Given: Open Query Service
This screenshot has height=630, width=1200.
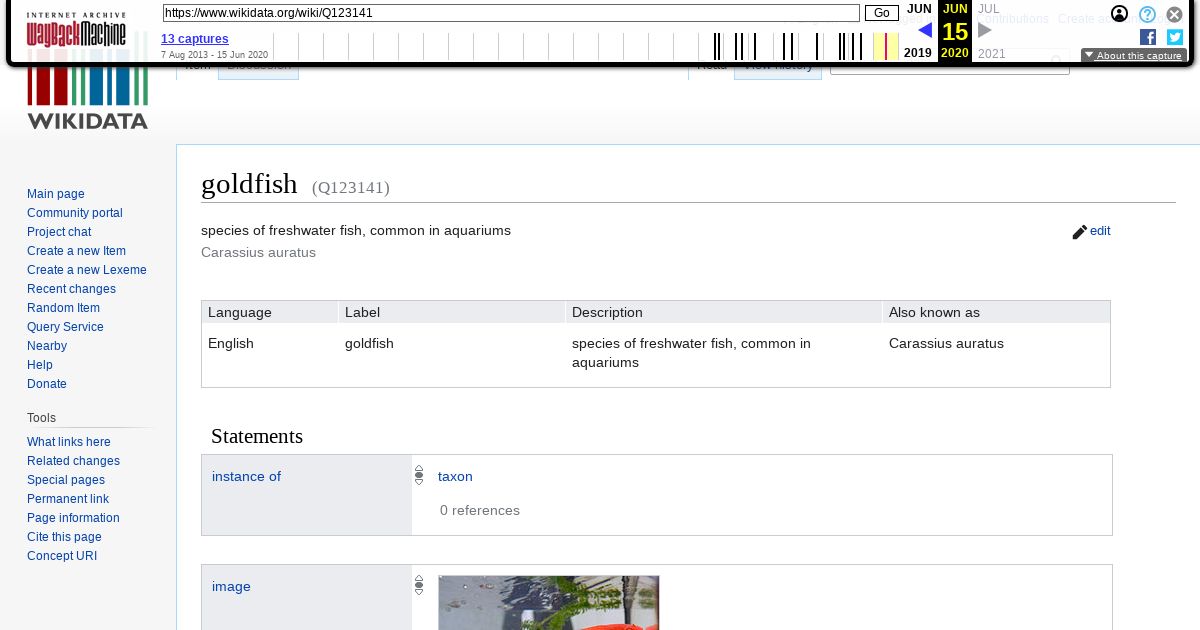Looking at the screenshot, I should pyautogui.click(x=65, y=327).
